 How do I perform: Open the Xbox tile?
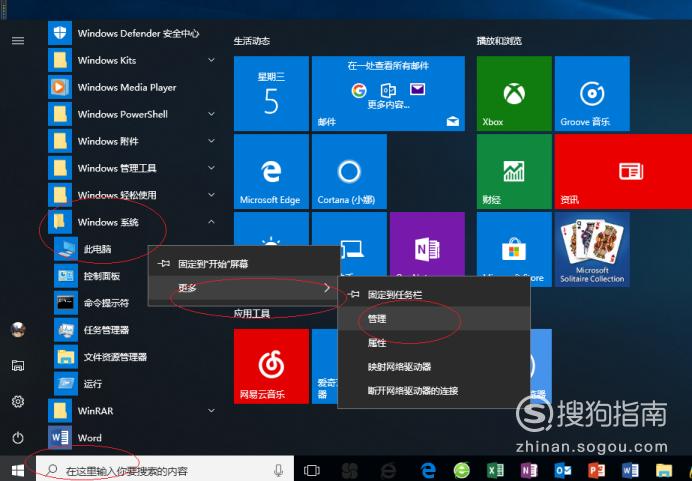[514, 94]
